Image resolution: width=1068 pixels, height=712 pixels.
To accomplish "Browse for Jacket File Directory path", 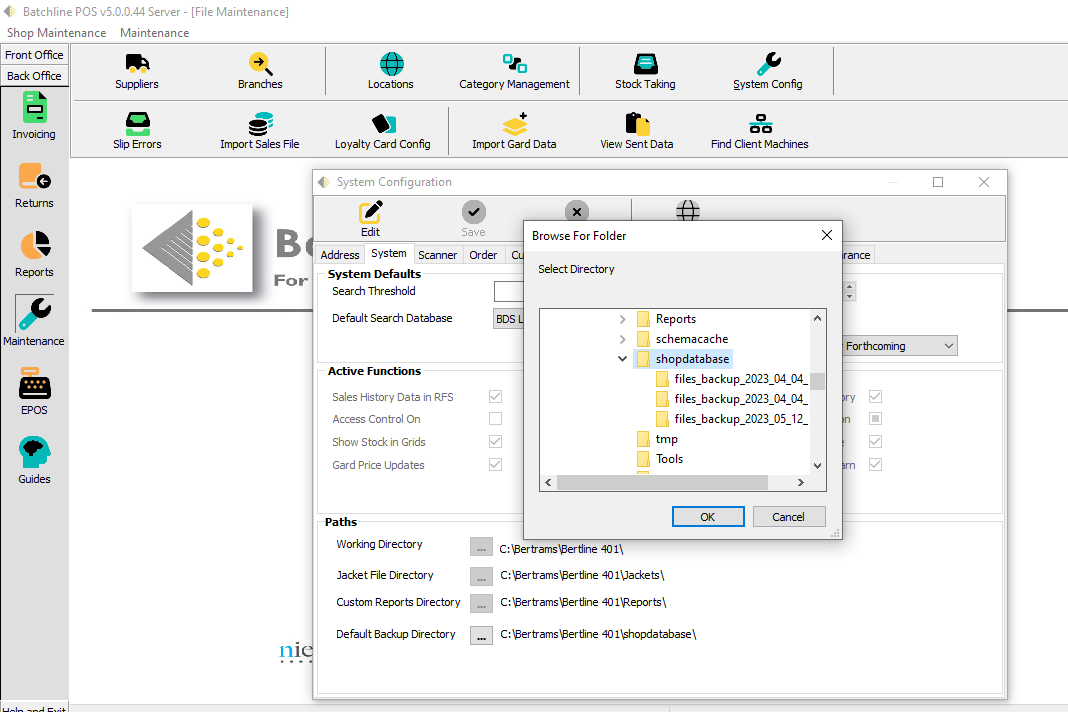I will (x=481, y=576).
